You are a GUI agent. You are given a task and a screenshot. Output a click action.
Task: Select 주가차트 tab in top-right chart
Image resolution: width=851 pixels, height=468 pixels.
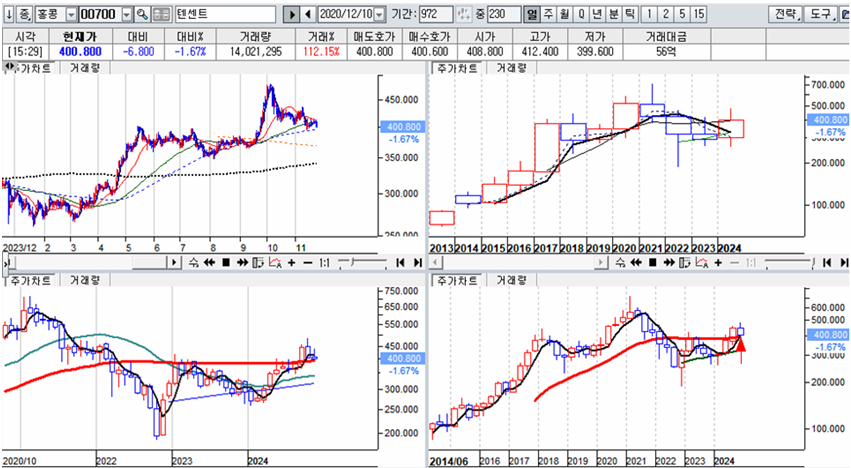click(457, 68)
